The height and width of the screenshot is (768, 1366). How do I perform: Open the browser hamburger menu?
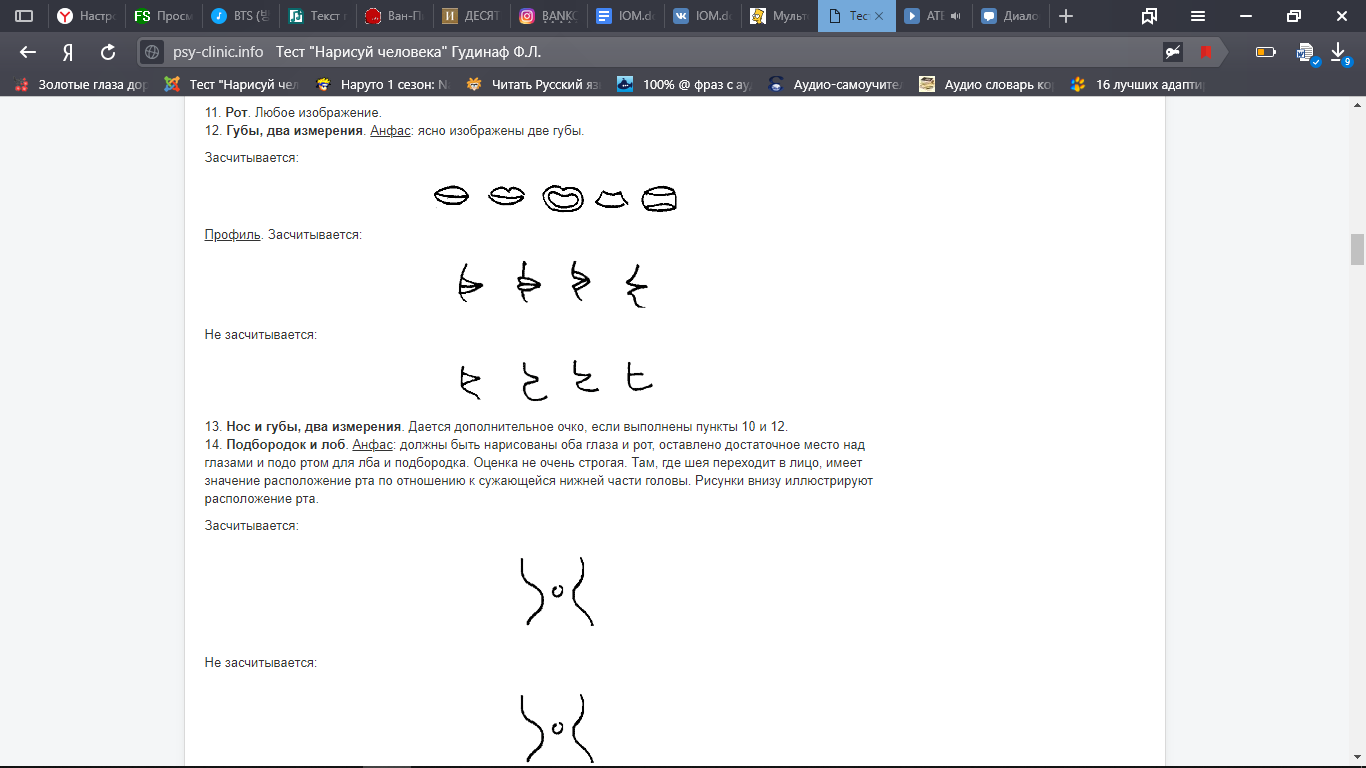[1198, 16]
